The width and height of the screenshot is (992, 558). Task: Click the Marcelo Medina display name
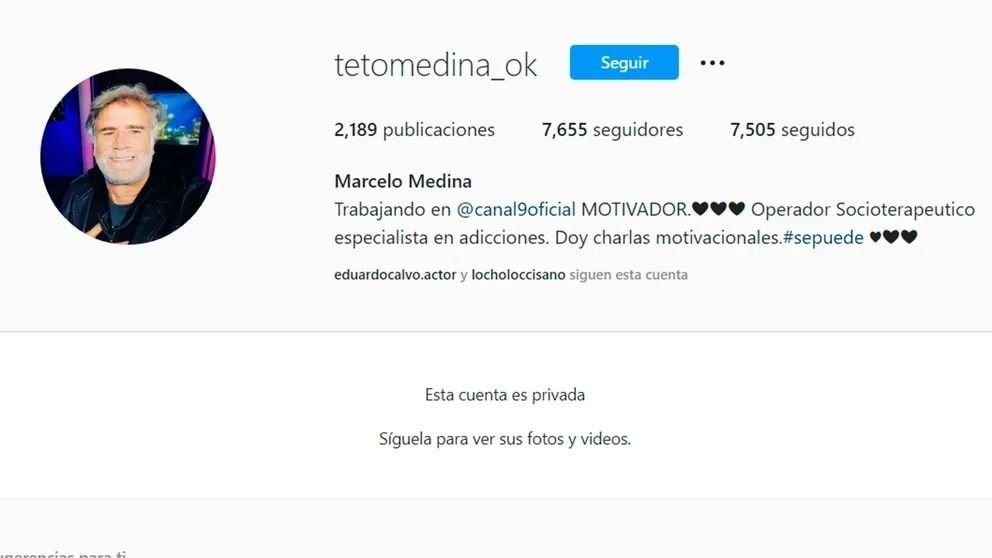click(x=403, y=182)
